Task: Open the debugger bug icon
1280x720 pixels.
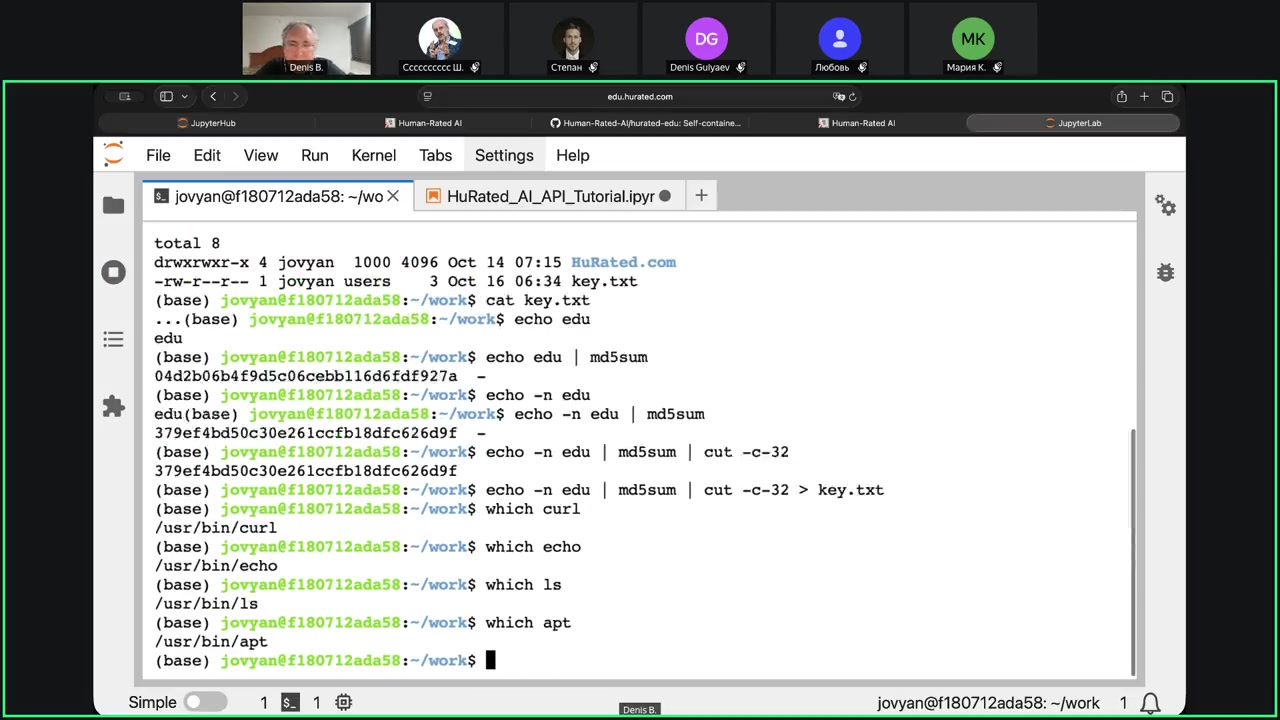Action: tap(1165, 272)
